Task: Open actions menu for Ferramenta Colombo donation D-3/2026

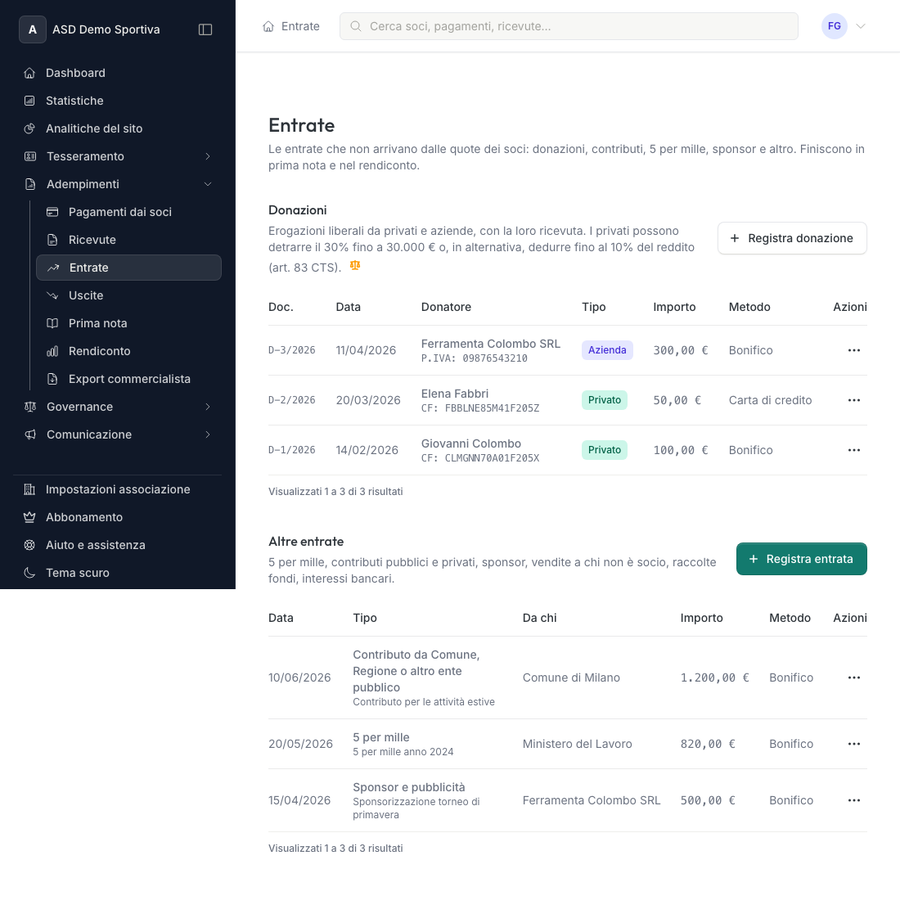Action: 854,350
